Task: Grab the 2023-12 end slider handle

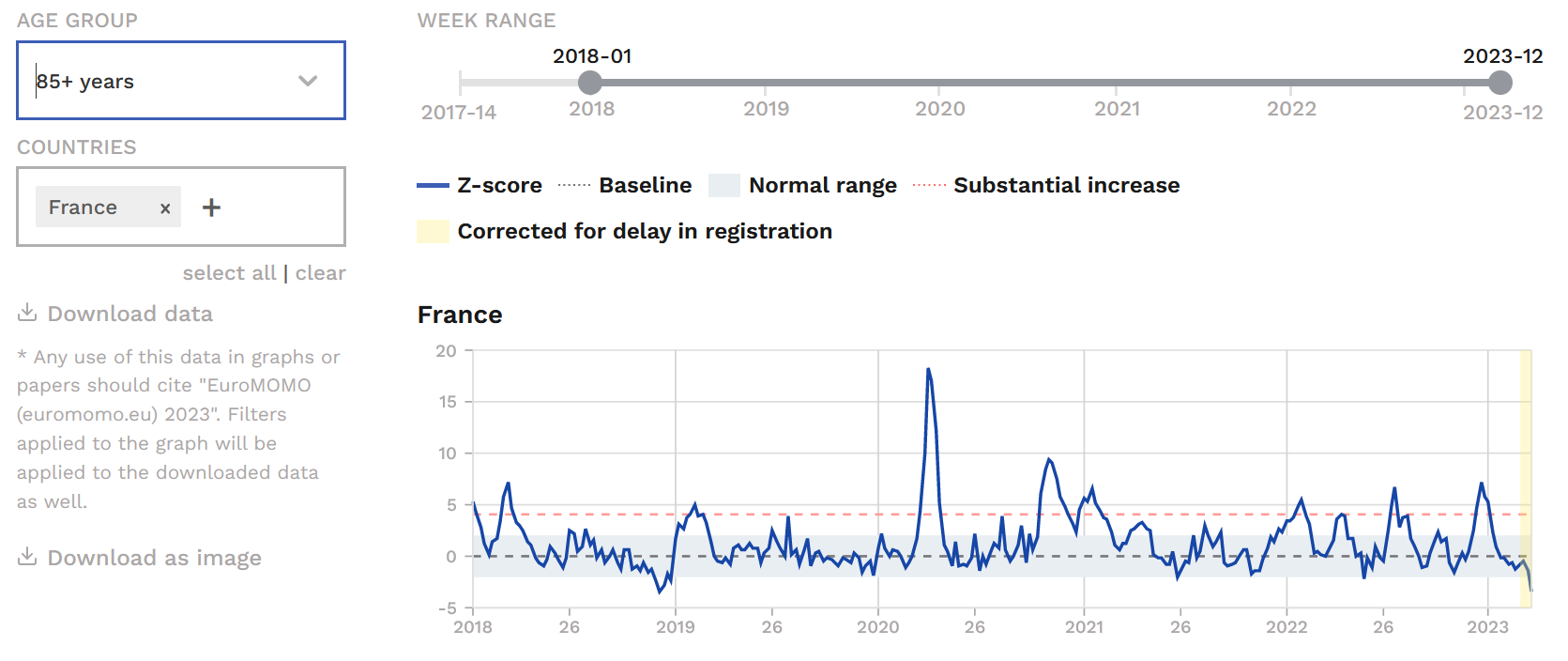Action: coord(1500,83)
